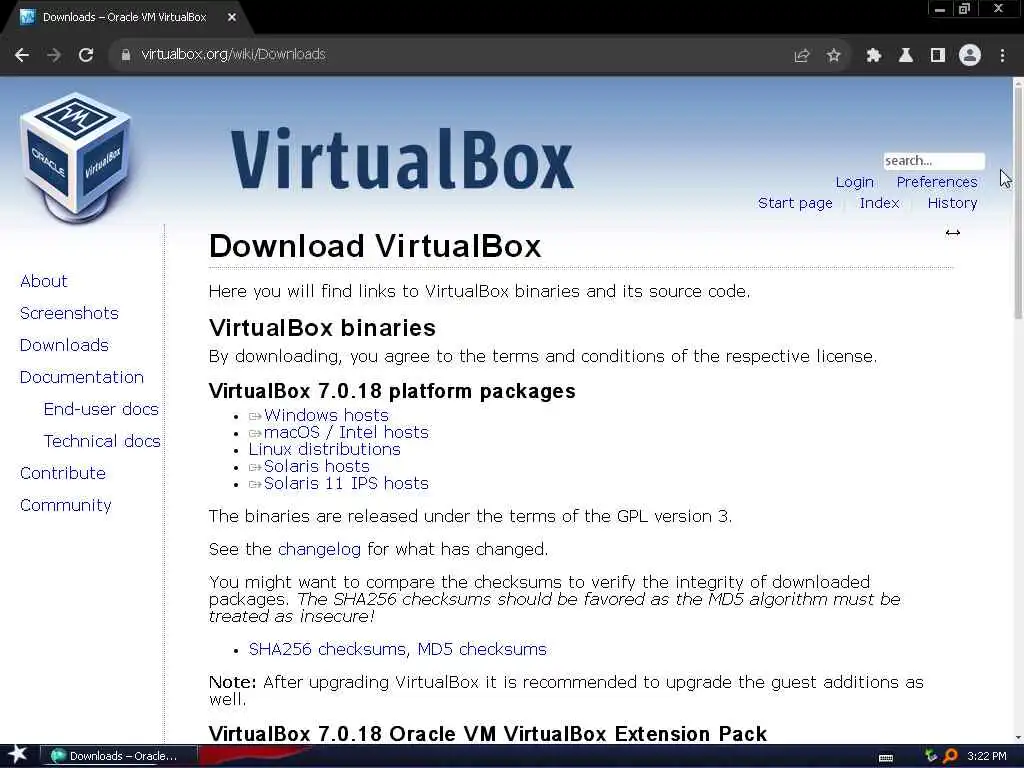Toggle the side panel icon
The image size is (1024, 768).
click(x=938, y=56)
